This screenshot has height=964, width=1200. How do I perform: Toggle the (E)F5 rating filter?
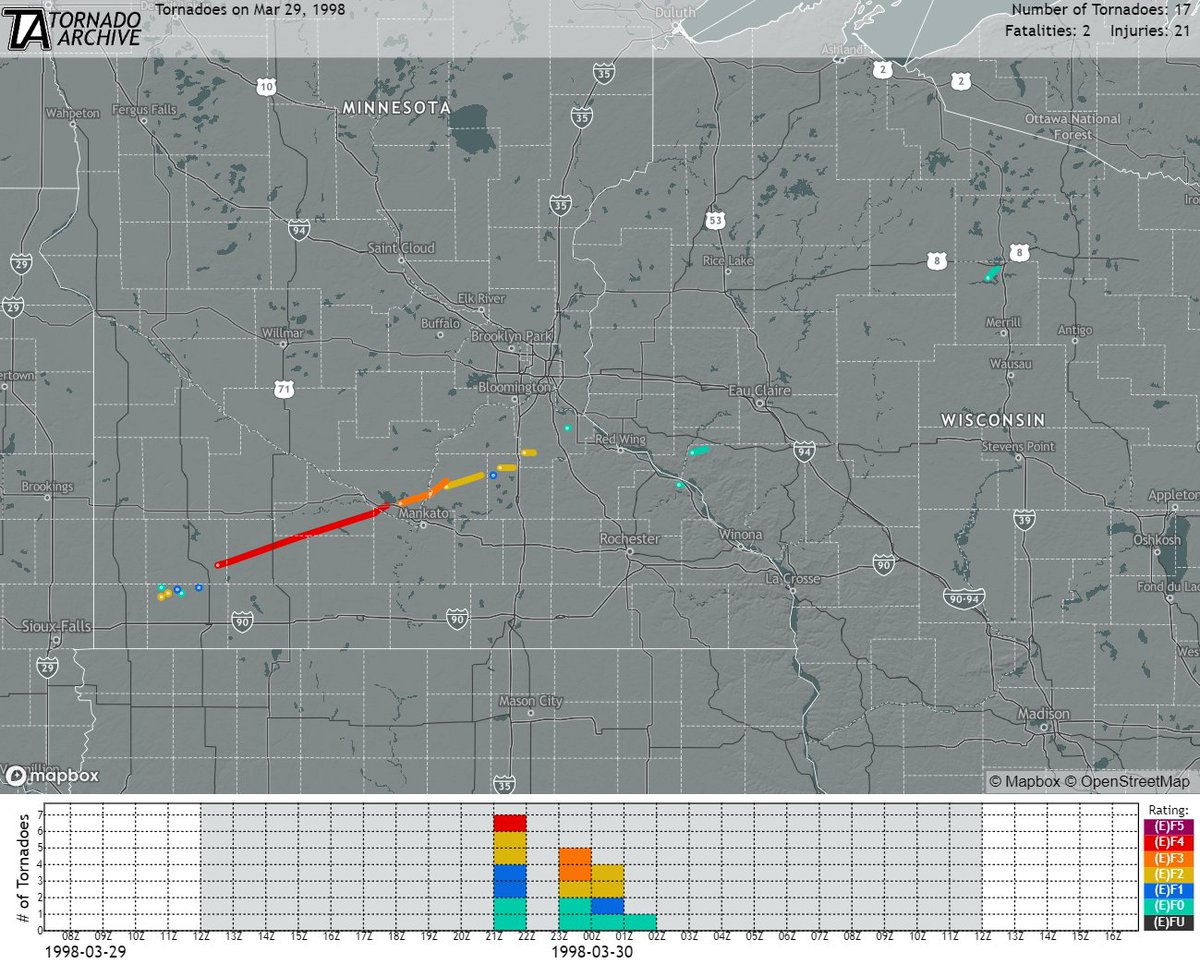click(1170, 827)
